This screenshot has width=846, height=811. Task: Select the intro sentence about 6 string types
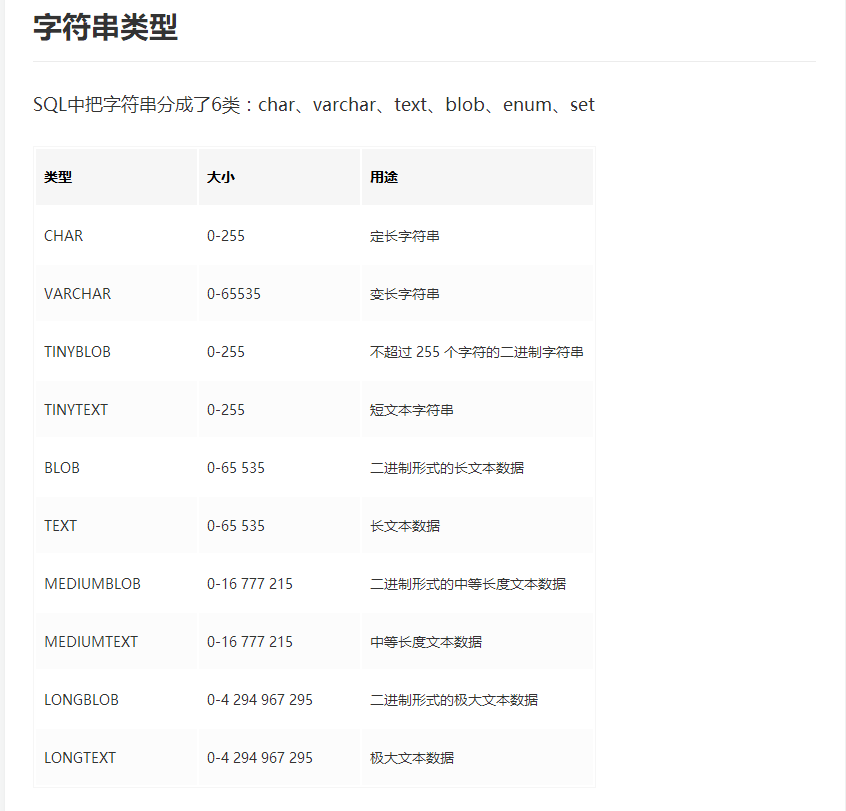[313, 104]
